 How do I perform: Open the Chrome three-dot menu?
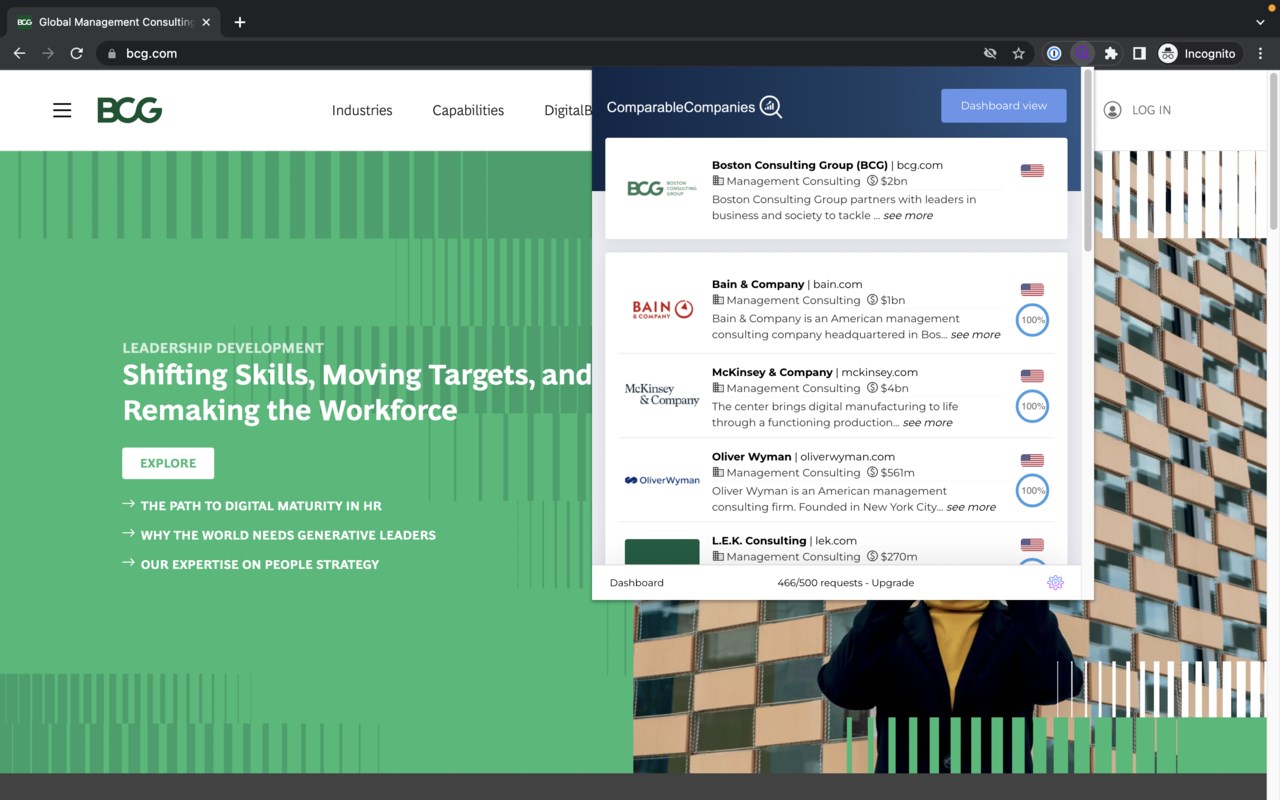[1261, 53]
